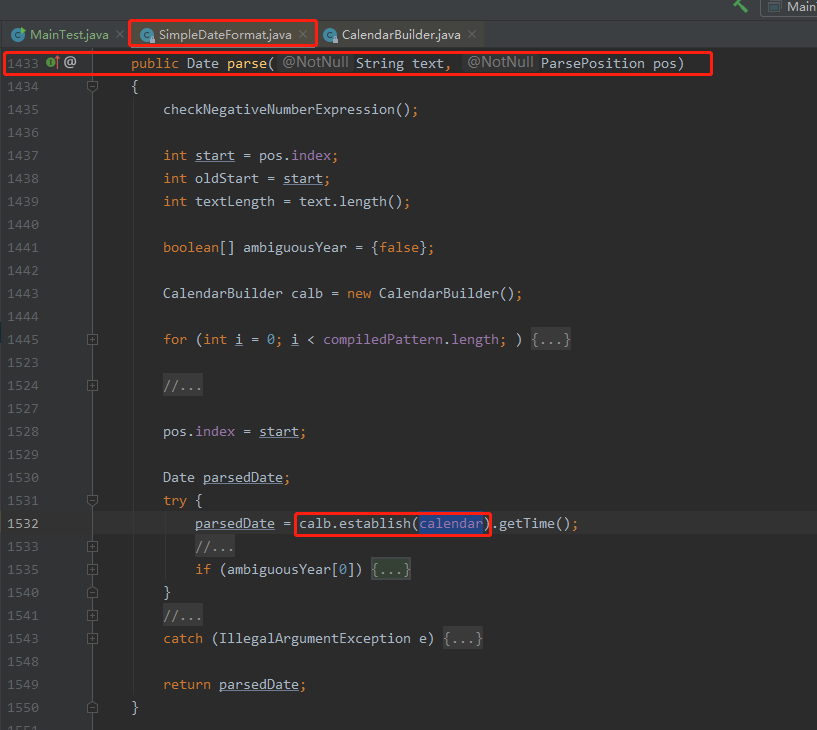Collapse the parse method fold at line 1434
The width and height of the screenshot is (817, 730).
[x=92, y=86]
